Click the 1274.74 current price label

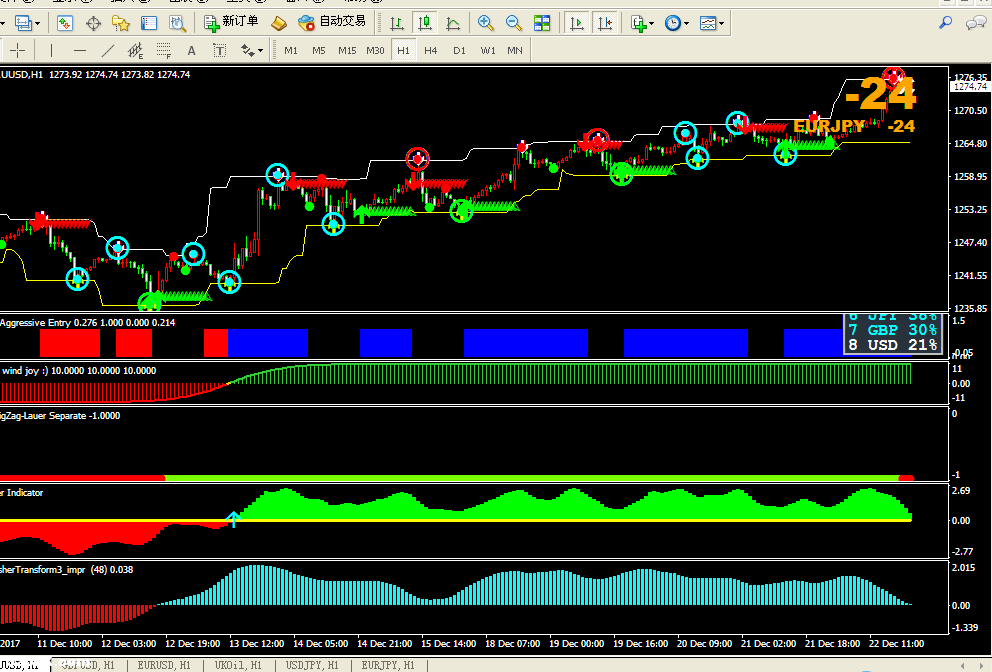(970, 87)
